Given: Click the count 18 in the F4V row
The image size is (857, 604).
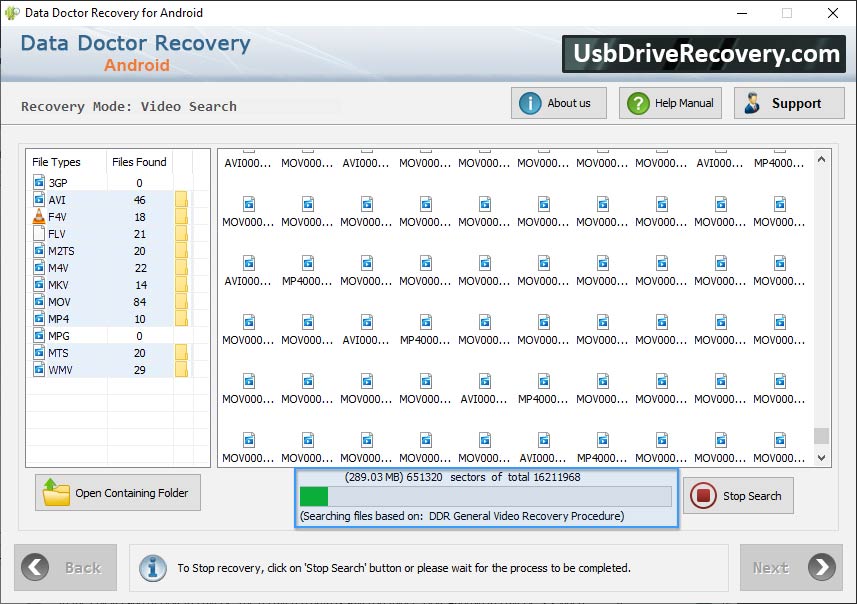Looking at the screenshot, I should coord(140,217).
